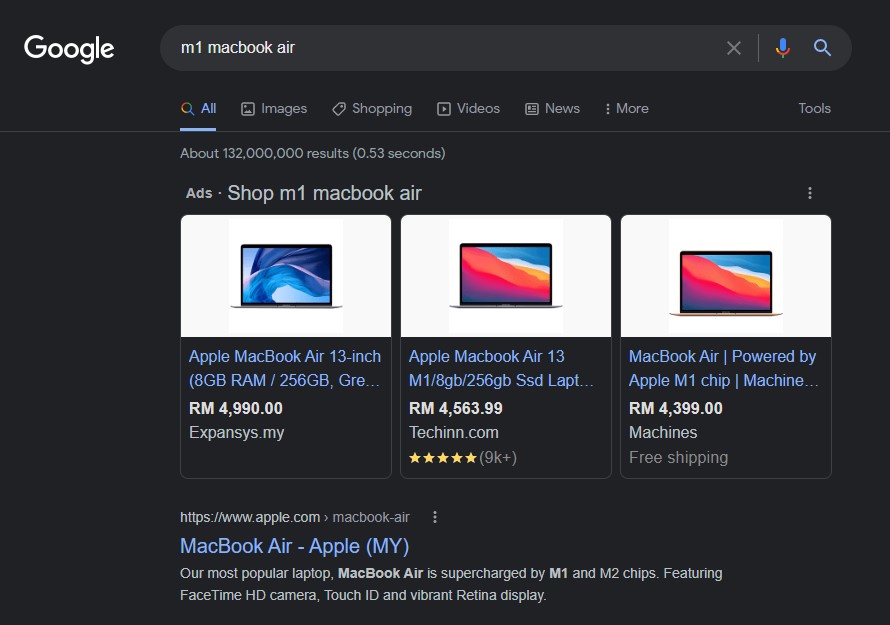Expand the More menu
The height and width of the screenshot is (625, 890).
pos(627,108)
